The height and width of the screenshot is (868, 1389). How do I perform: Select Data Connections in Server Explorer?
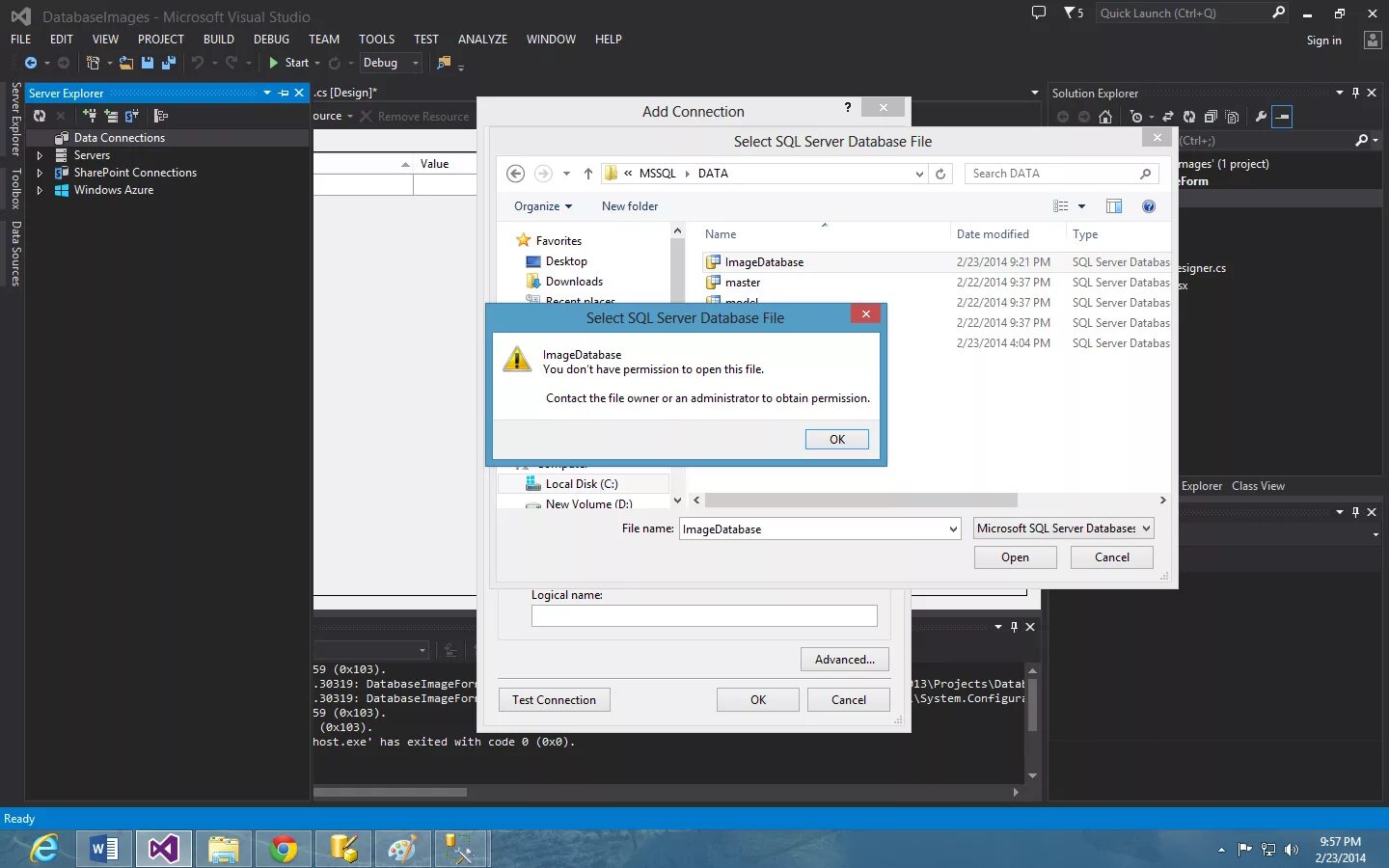click(119, 138)
